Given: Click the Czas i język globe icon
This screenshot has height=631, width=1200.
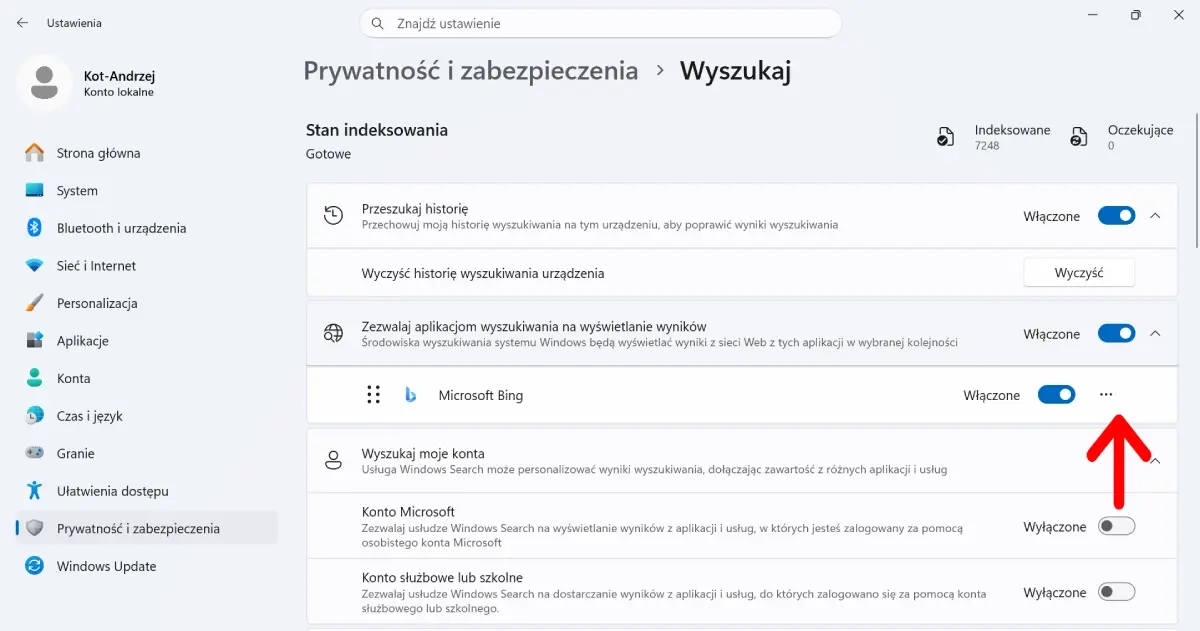Looking at the screenshot, I should click(x=35, y=416).
